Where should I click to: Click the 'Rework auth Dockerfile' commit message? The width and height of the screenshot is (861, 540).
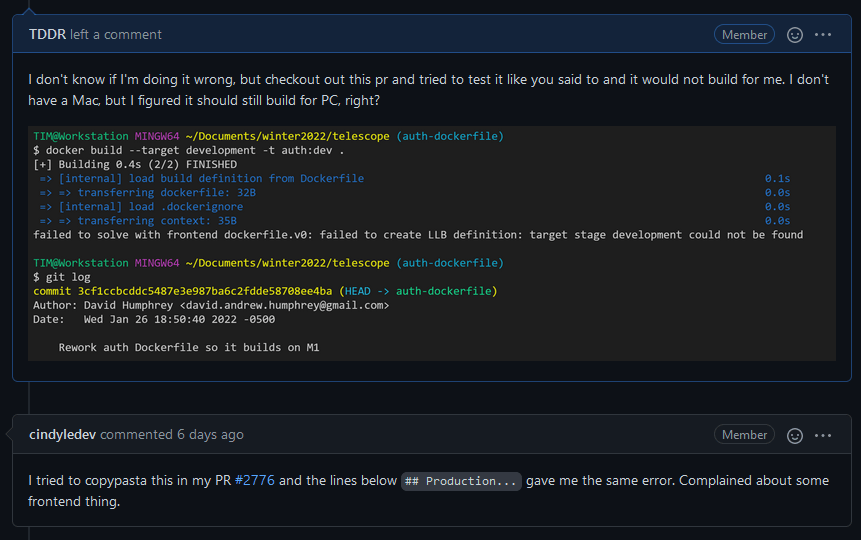click(188, 347)
